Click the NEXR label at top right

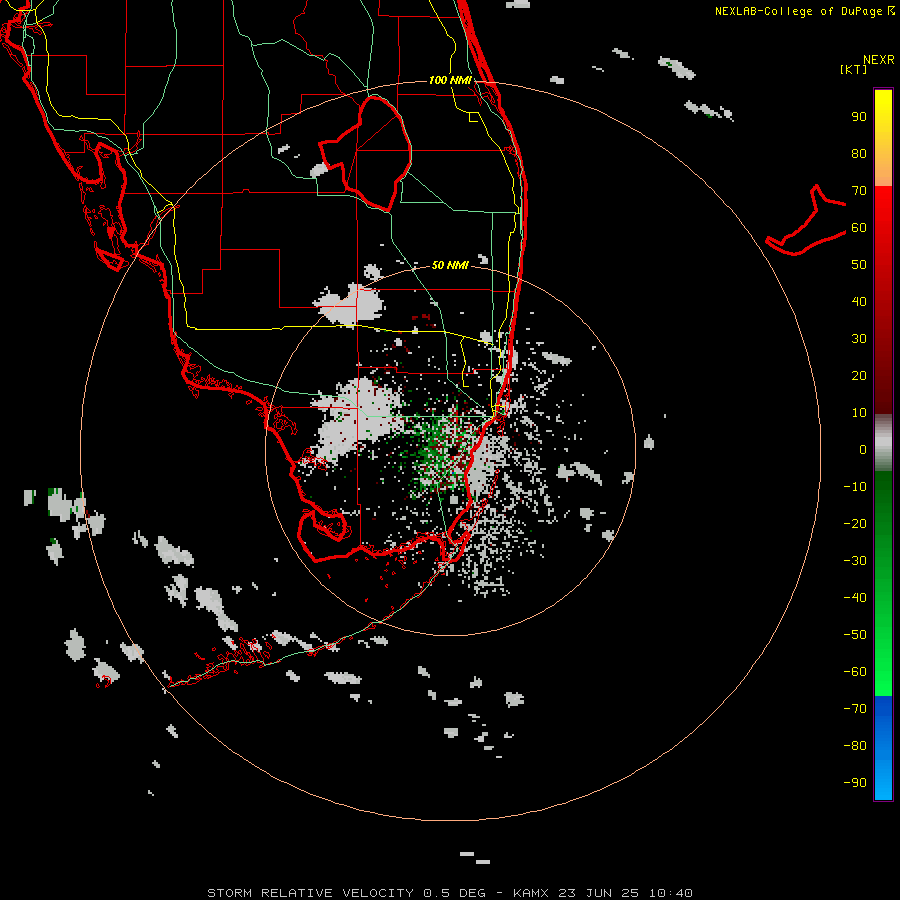click(x=879, y=60)
